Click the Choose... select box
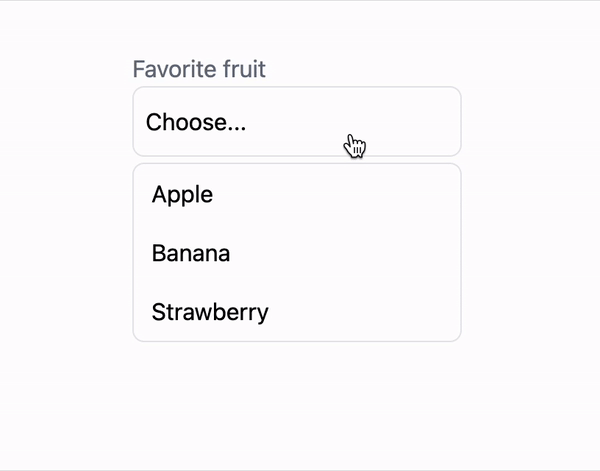This screenshot has width=600, height=471. point(297,122)
